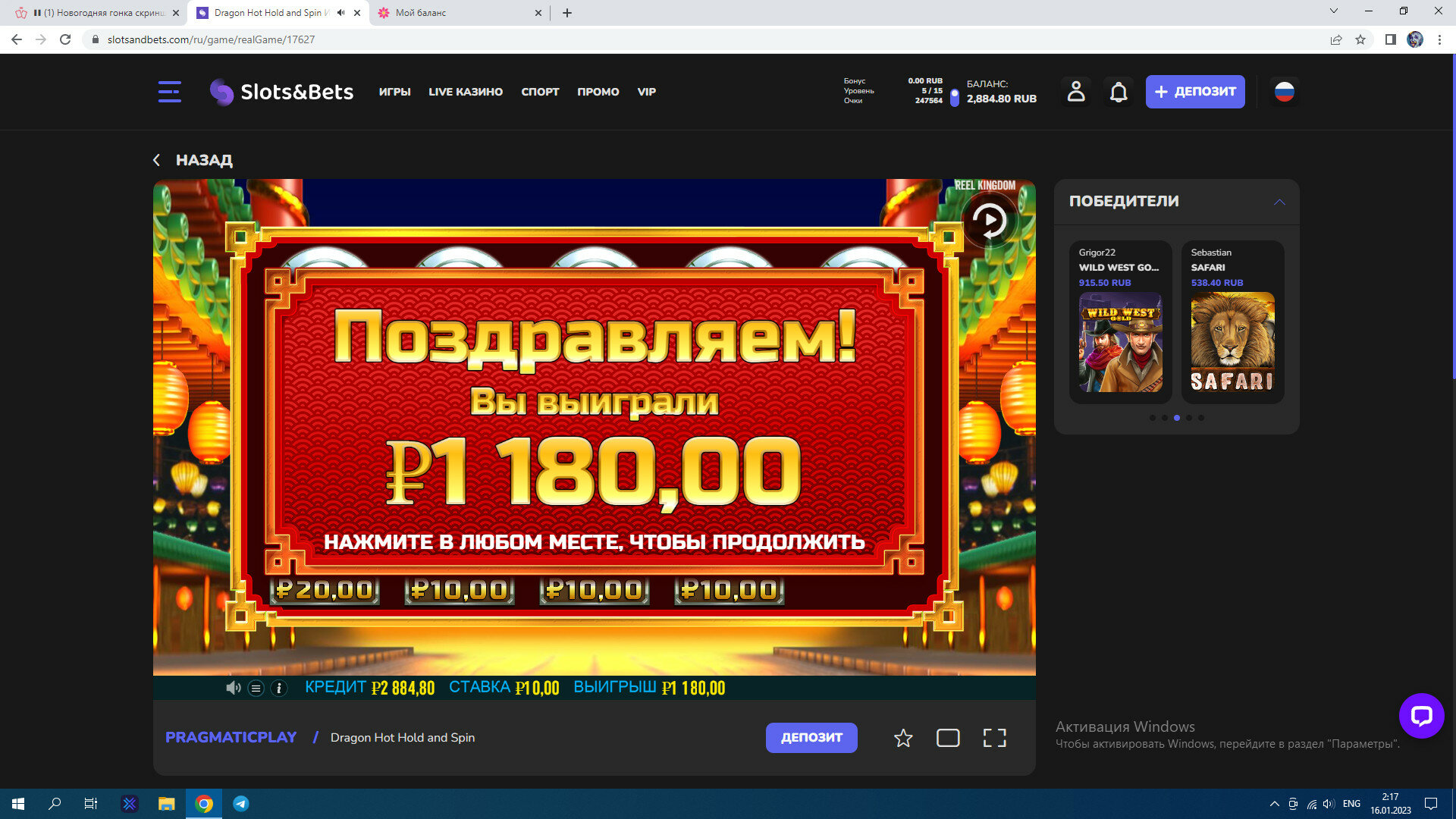
Task: Collapse the Победители panel
Action: point(1279,202)
